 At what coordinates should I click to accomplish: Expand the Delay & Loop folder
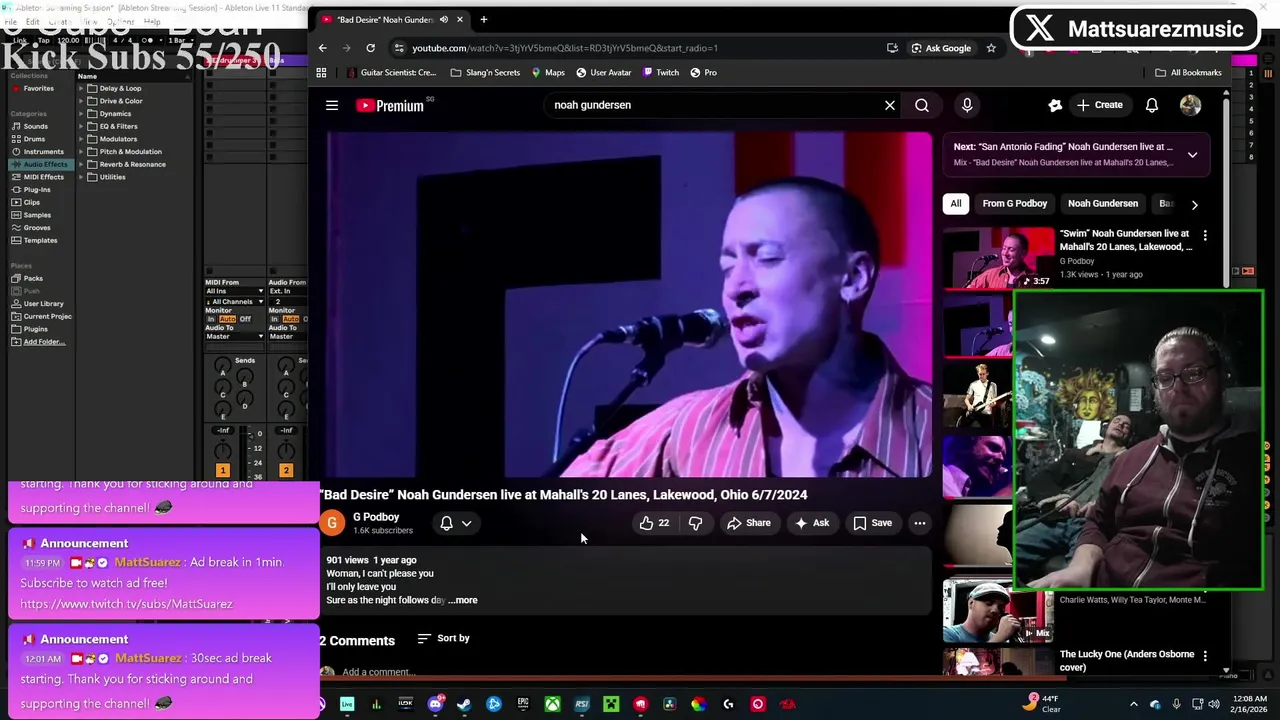pos(81,88)
